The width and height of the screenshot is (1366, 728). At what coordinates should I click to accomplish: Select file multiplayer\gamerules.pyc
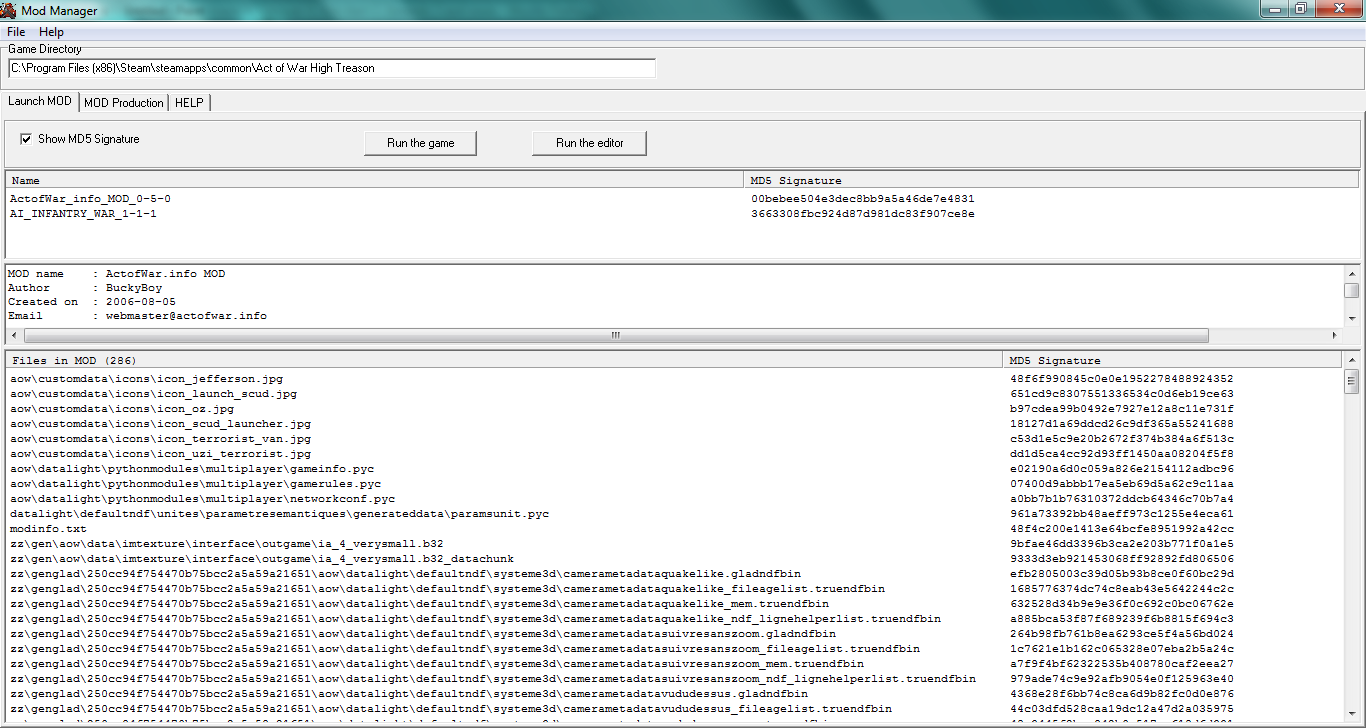click(195, 484)
